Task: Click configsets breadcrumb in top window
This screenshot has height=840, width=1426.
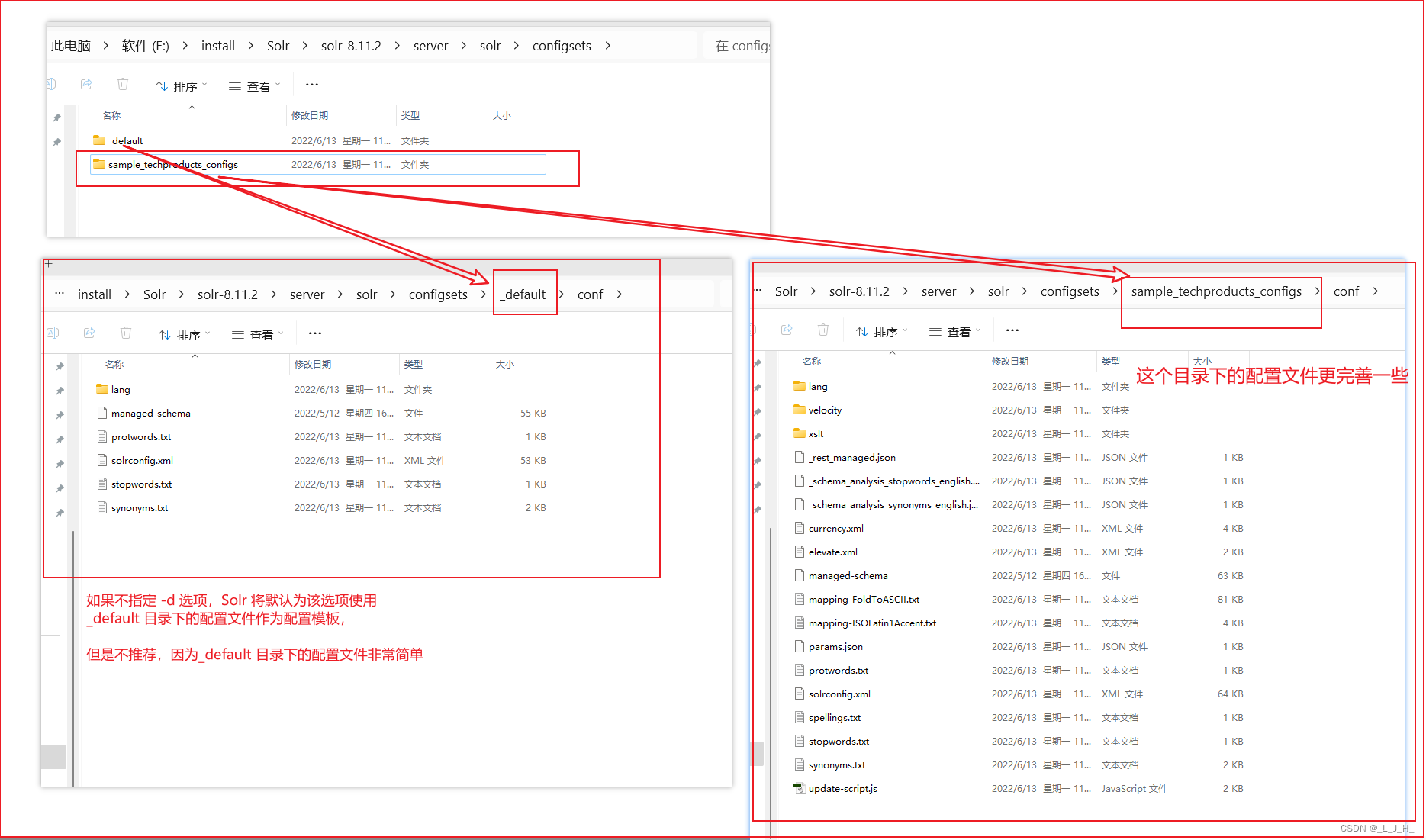Action: tap(562, 46)
